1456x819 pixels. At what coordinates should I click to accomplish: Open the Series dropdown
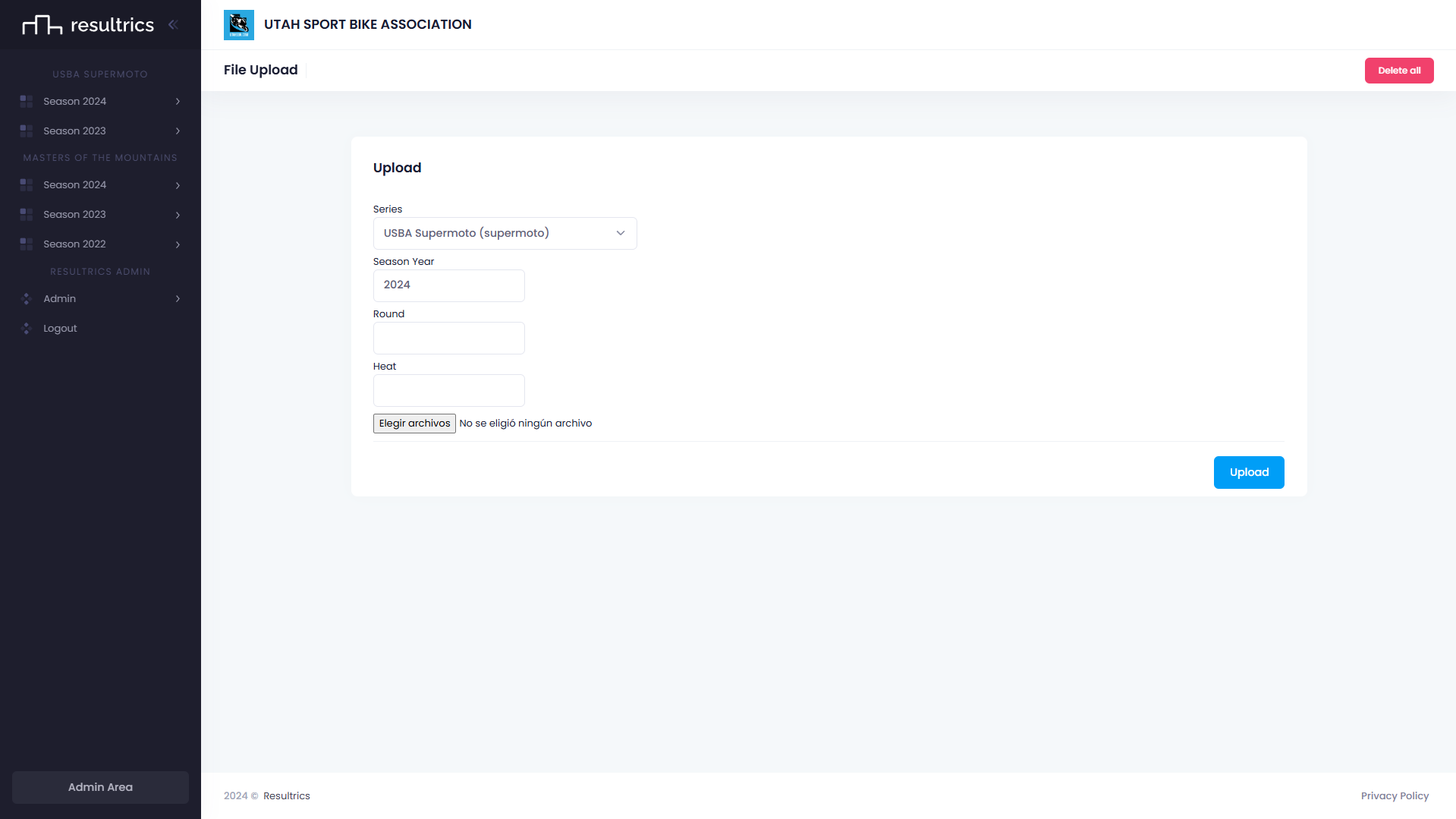[x=505, y=234]
